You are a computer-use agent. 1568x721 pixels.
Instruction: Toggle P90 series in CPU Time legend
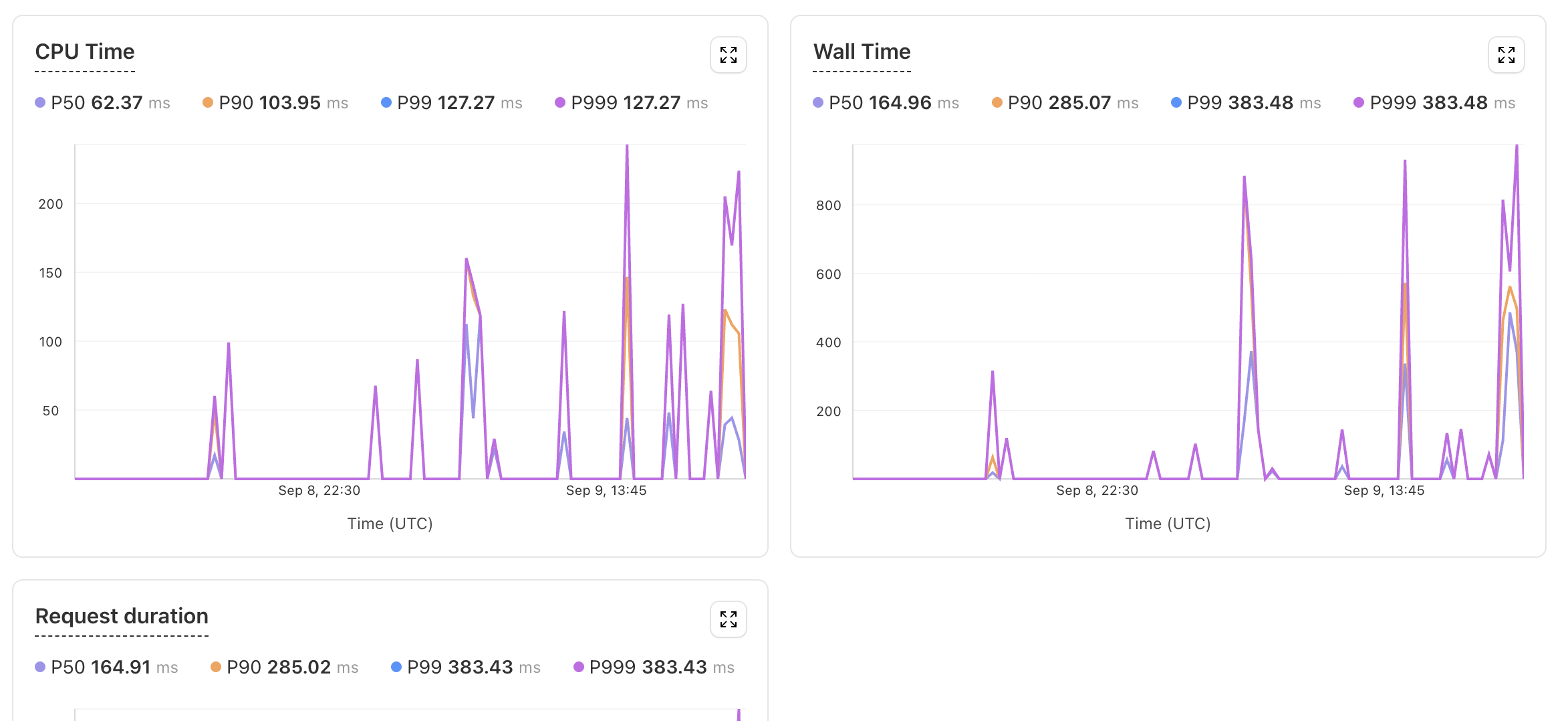(x=275, y=103)
